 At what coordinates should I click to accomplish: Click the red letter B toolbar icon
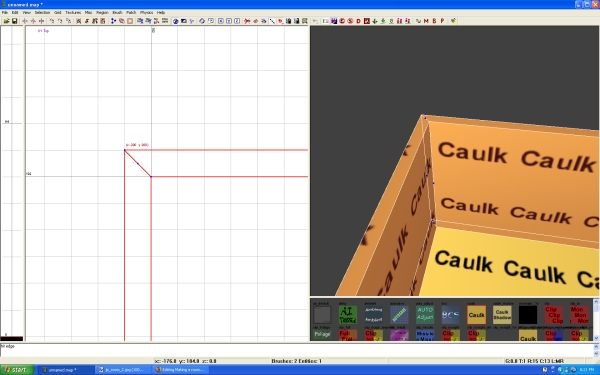pos(434,21)
